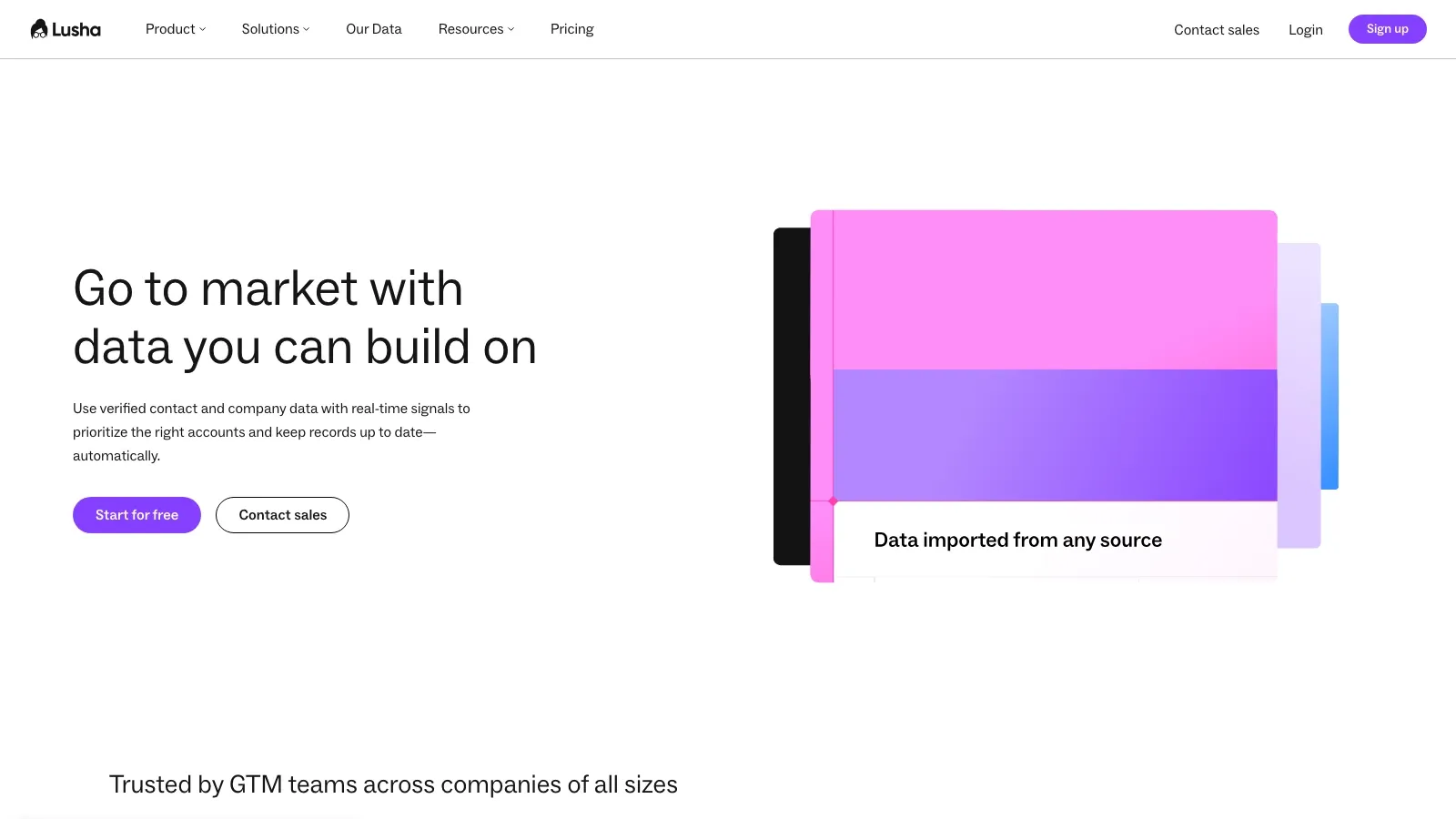Open the Our Data page
This screenshot has width=1456, height=819.
374,29
